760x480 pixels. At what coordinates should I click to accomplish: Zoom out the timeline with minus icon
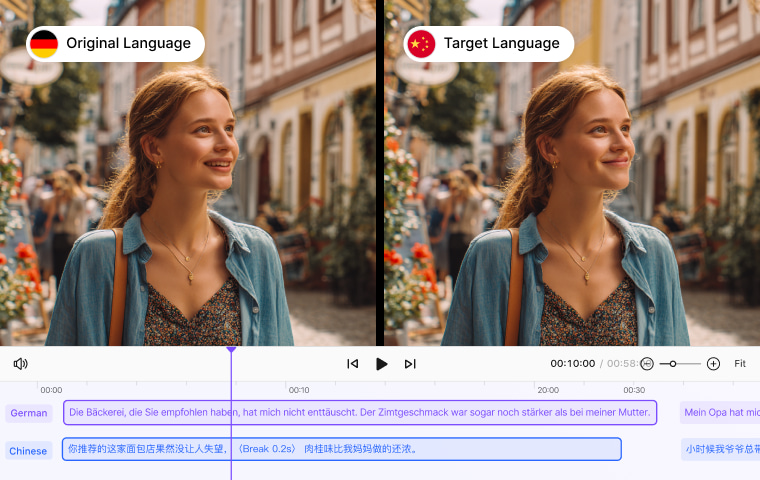click(x=647, y=364)
